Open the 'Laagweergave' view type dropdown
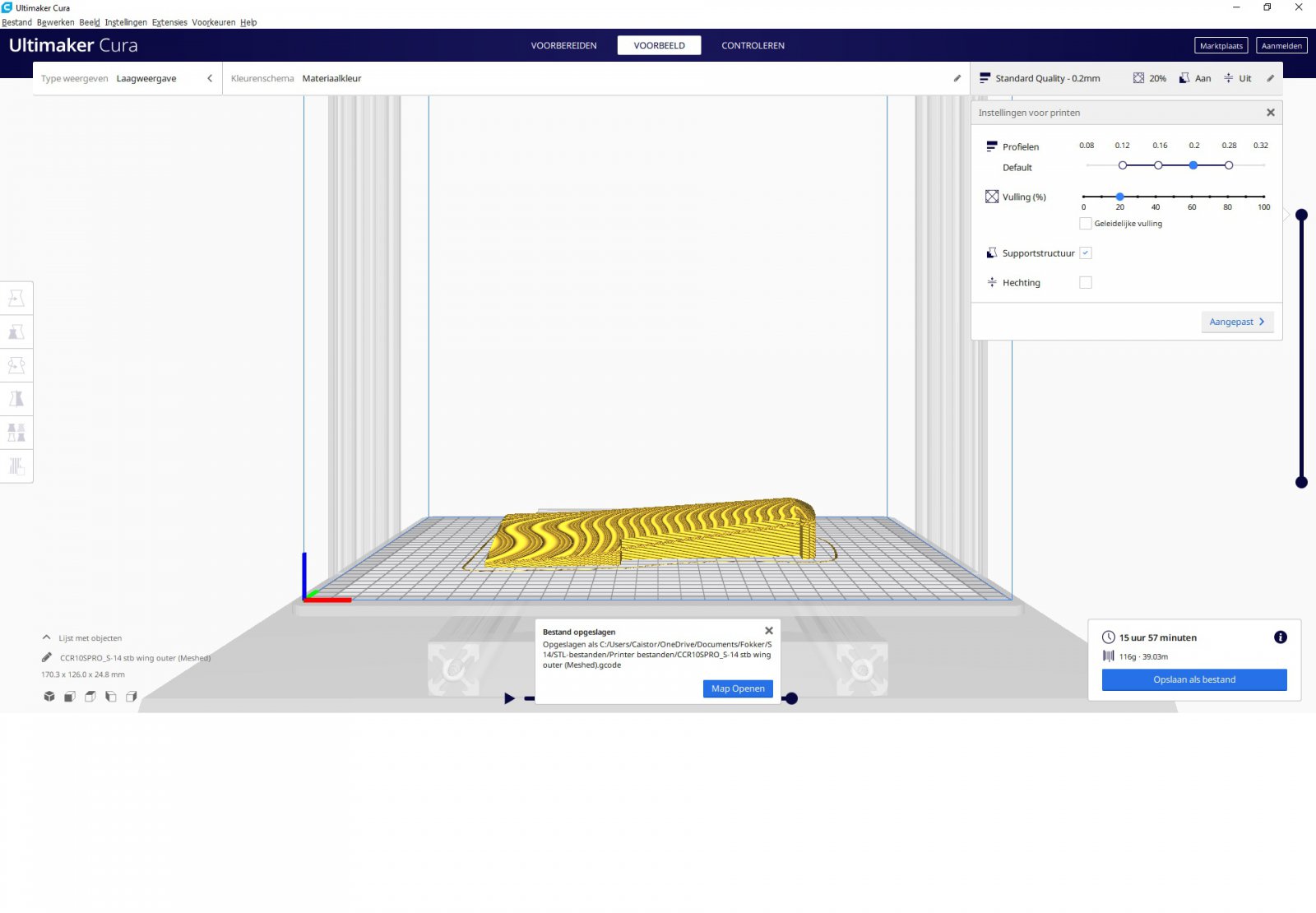The image size is (1316, 913). [146, 78]
